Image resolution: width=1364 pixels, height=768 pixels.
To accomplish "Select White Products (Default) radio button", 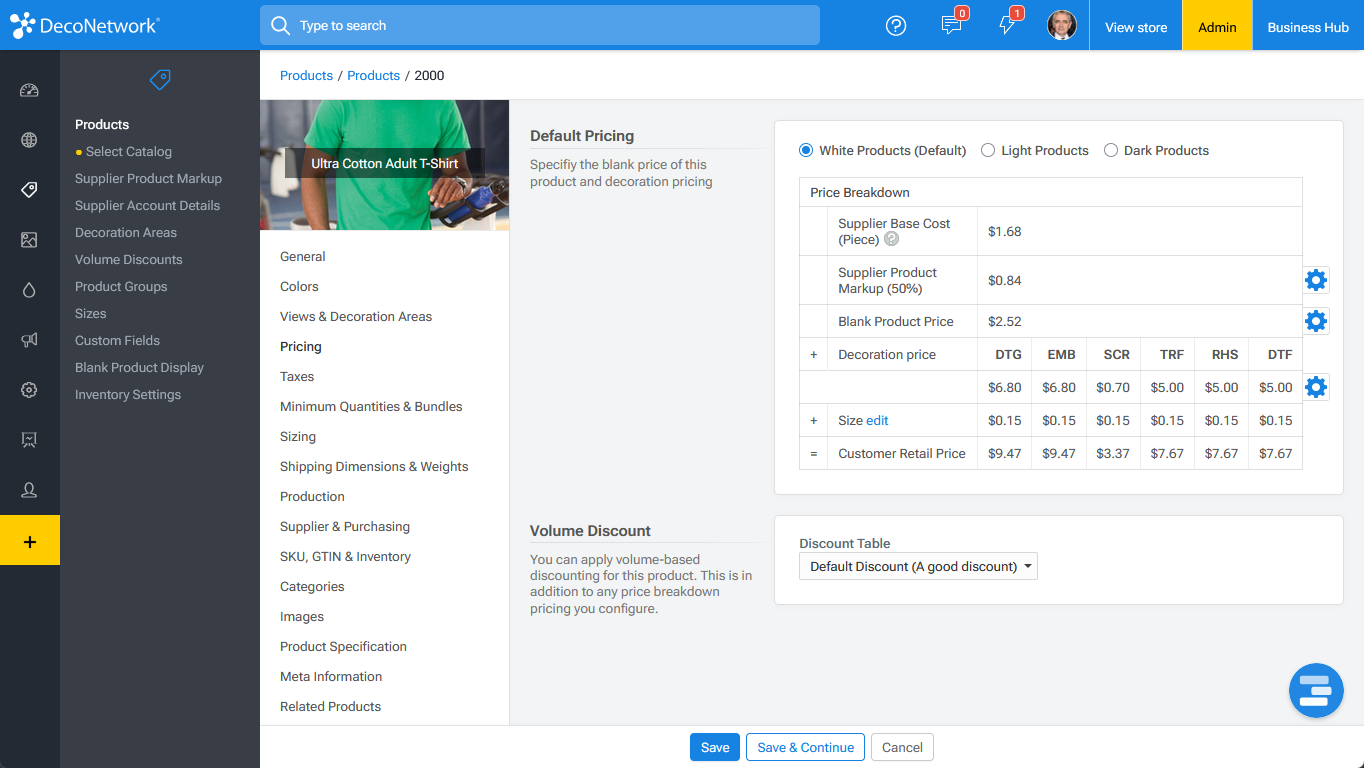I will pos(806,150).
